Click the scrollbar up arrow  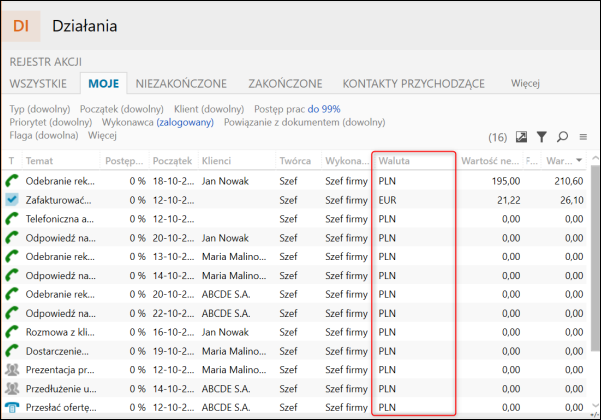click(x=595, y=158)
